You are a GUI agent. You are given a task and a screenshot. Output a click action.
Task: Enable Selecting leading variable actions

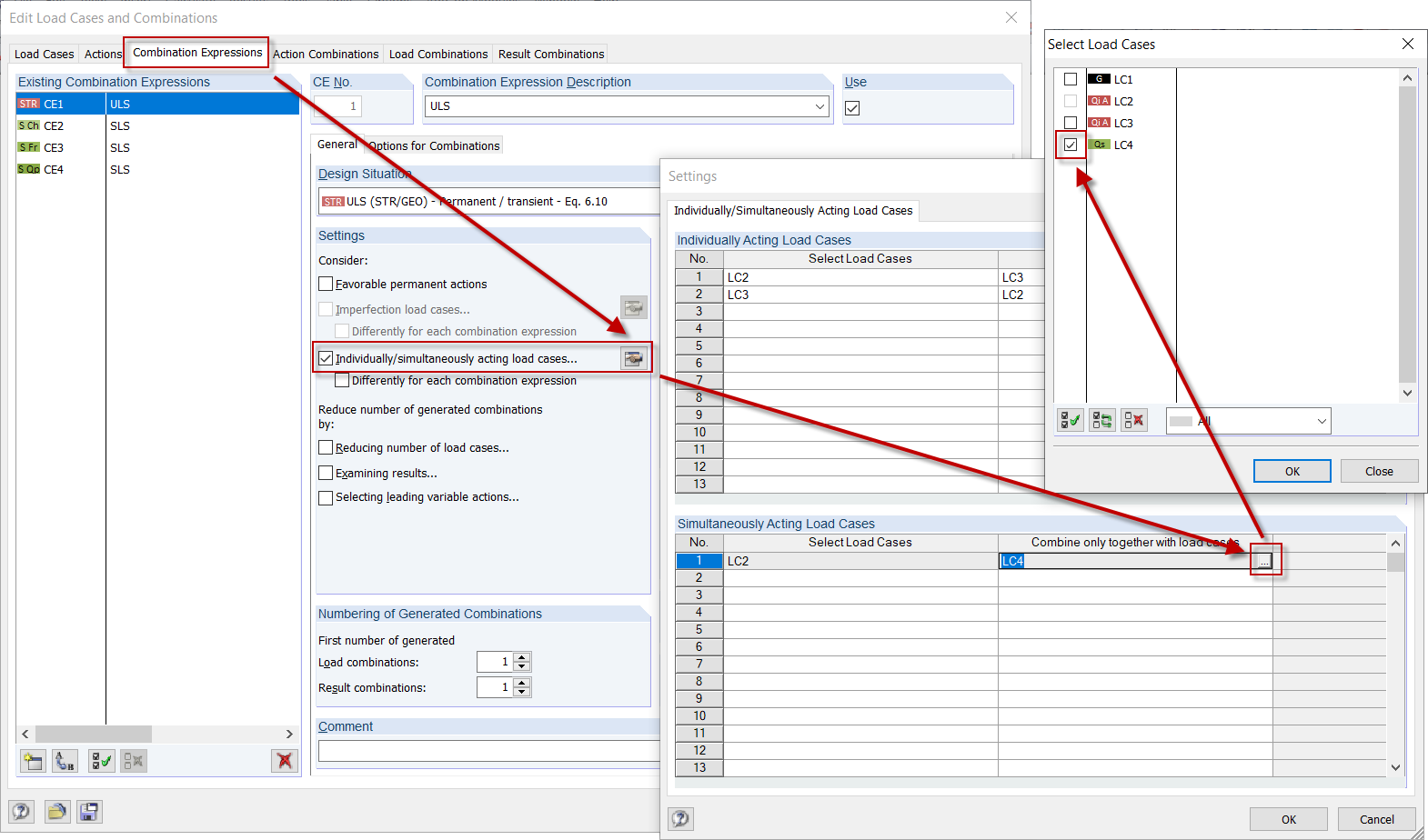tap(326, 497)
